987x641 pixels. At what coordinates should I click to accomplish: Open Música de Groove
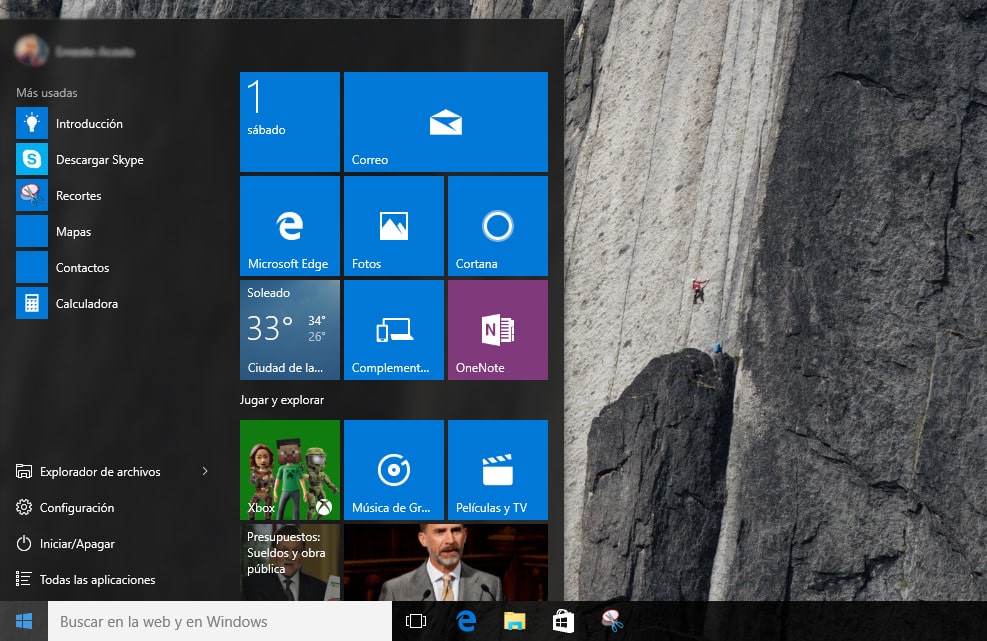[393, 469]
